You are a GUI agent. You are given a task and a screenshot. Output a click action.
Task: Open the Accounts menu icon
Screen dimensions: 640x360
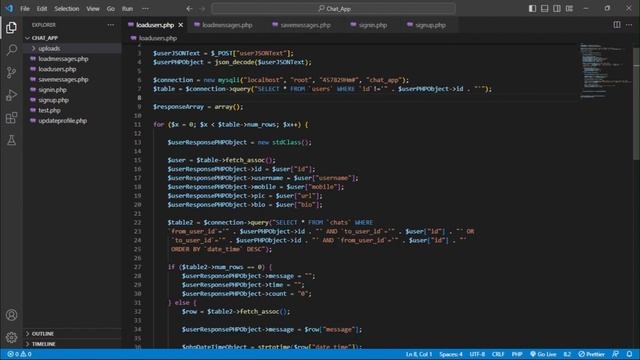click(11, 315)
